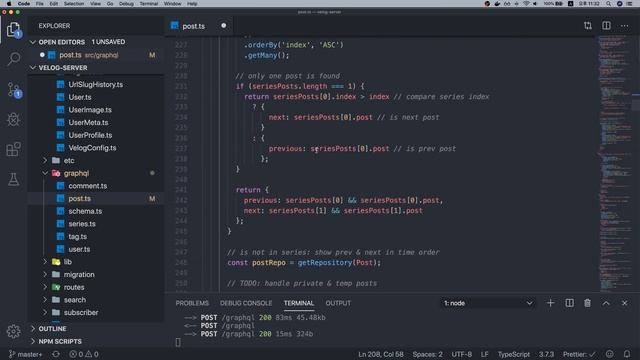This screenshot has width=640, height=360.
Task: Maximize the panel with up chevron
Action: pyautogui.click(x=606, y=303)
